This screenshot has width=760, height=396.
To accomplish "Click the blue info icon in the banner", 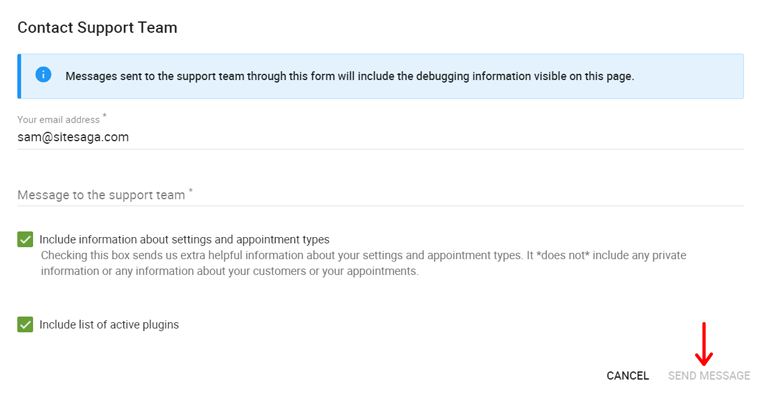I will click(43, 75).
